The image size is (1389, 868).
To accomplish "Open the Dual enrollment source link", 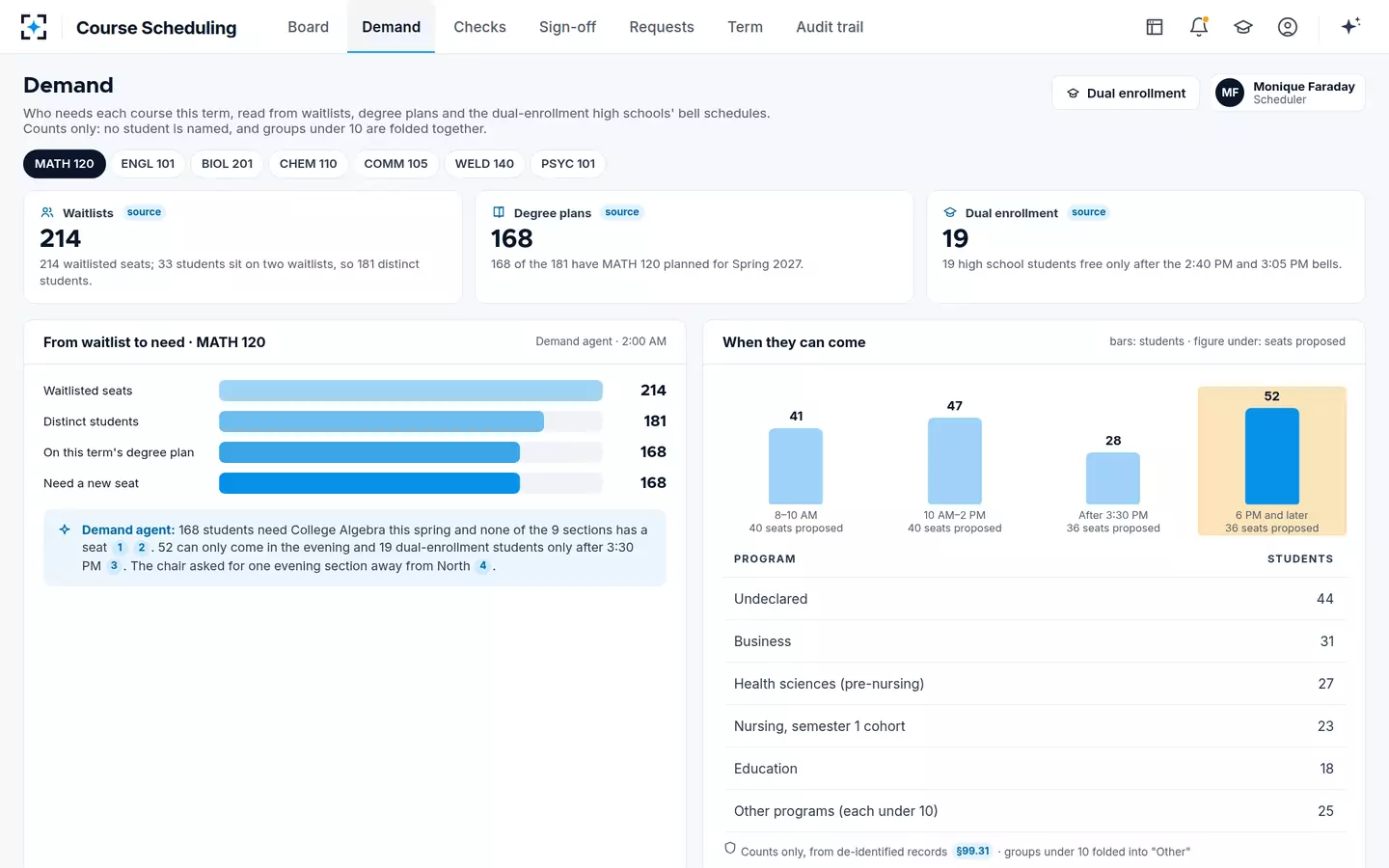I will pyautogui.click(x=1089, y=212).
